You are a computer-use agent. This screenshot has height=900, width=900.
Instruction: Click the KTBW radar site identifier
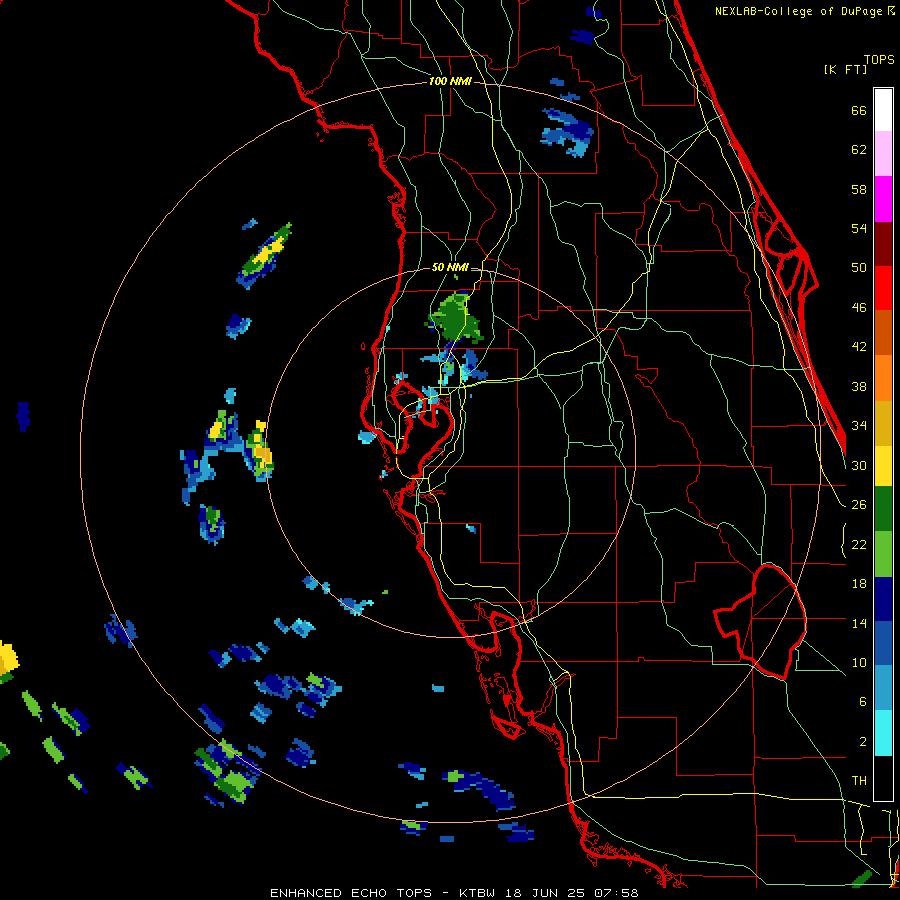(x=477, y=893)
